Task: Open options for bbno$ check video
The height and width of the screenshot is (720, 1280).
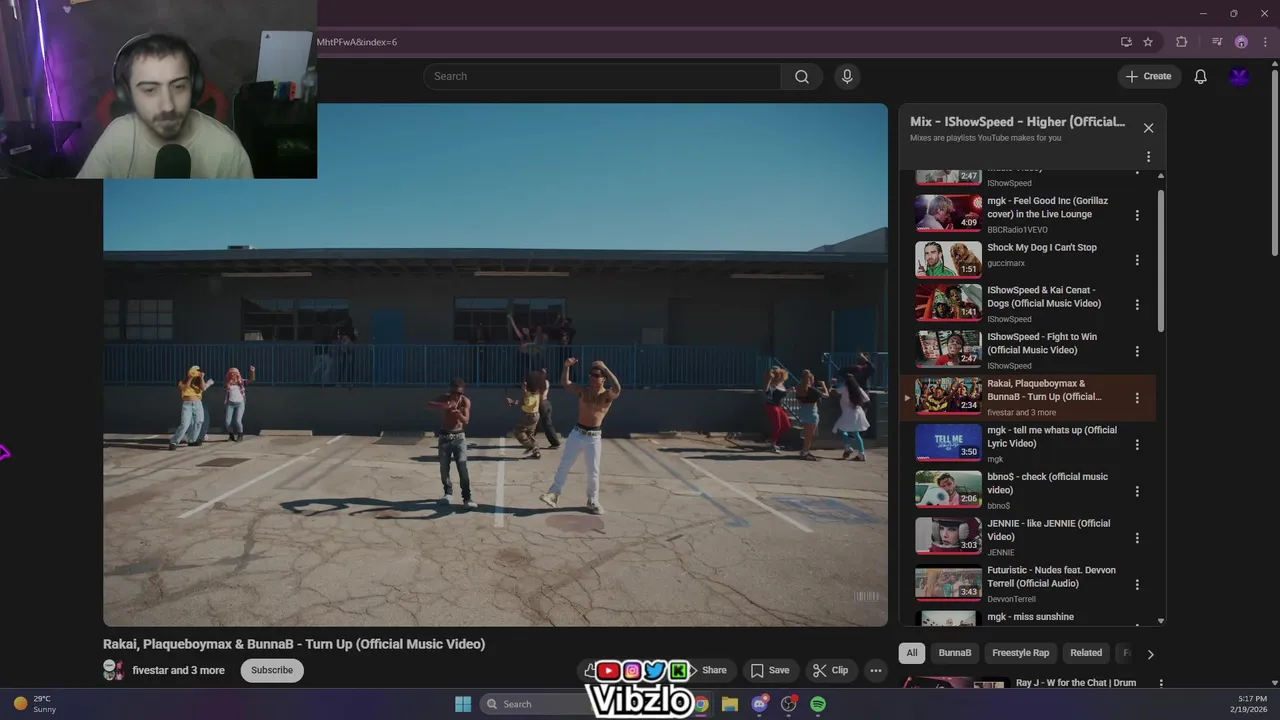Action: click(1137, 491)
